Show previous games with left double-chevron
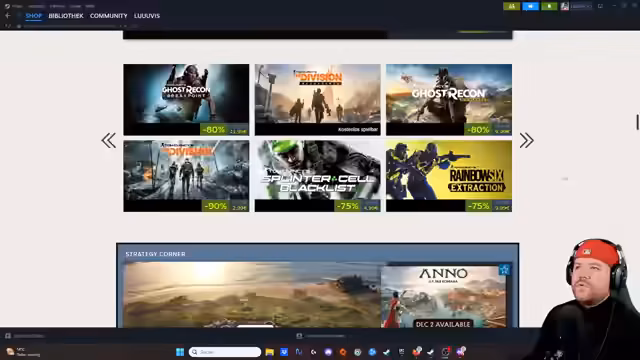Screen dimensions: 640x360 [x=109, y=140]
